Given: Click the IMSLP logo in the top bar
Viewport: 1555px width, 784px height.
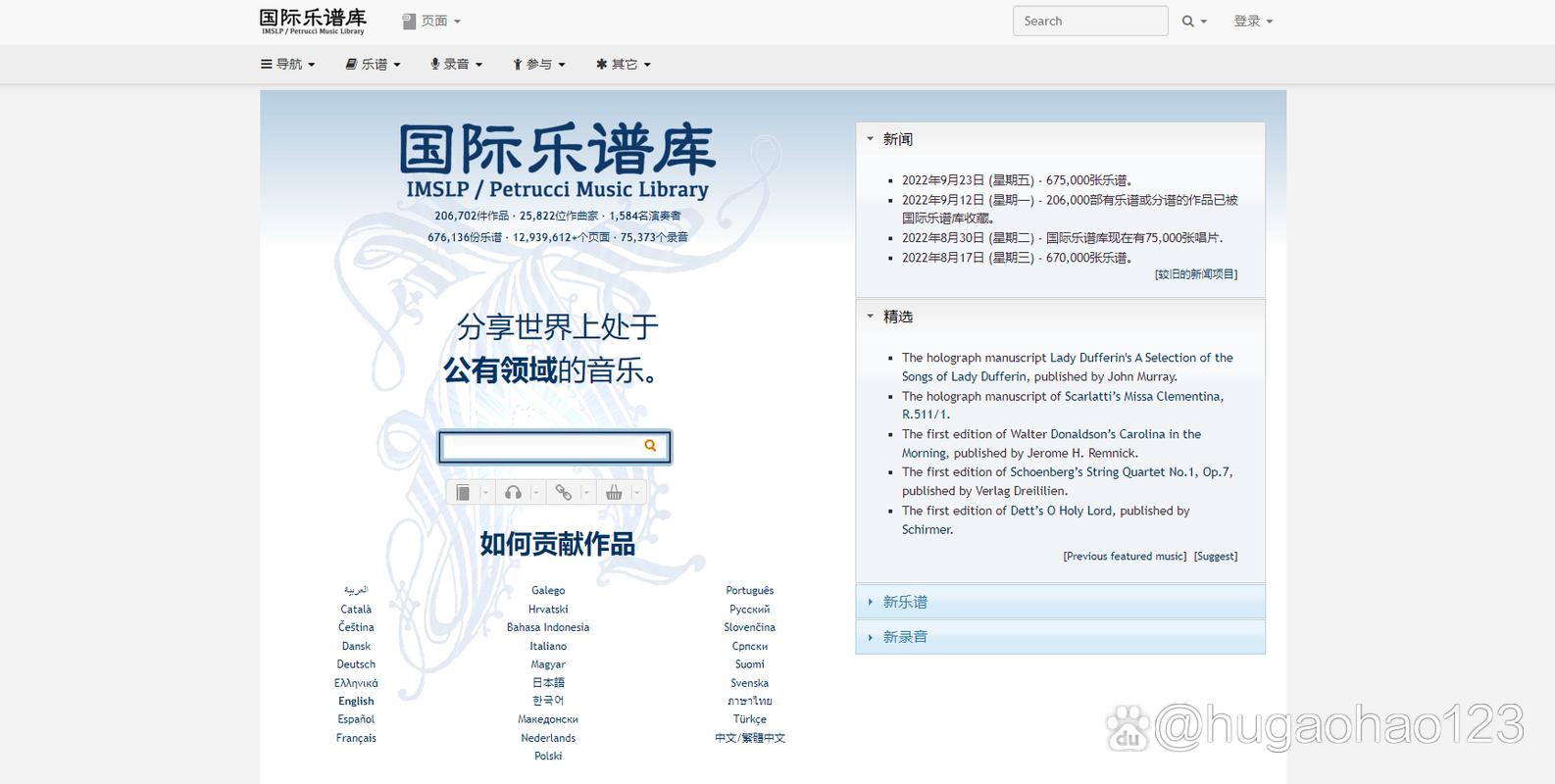Looking at the screenshot, I should click(x=313, y=22).
